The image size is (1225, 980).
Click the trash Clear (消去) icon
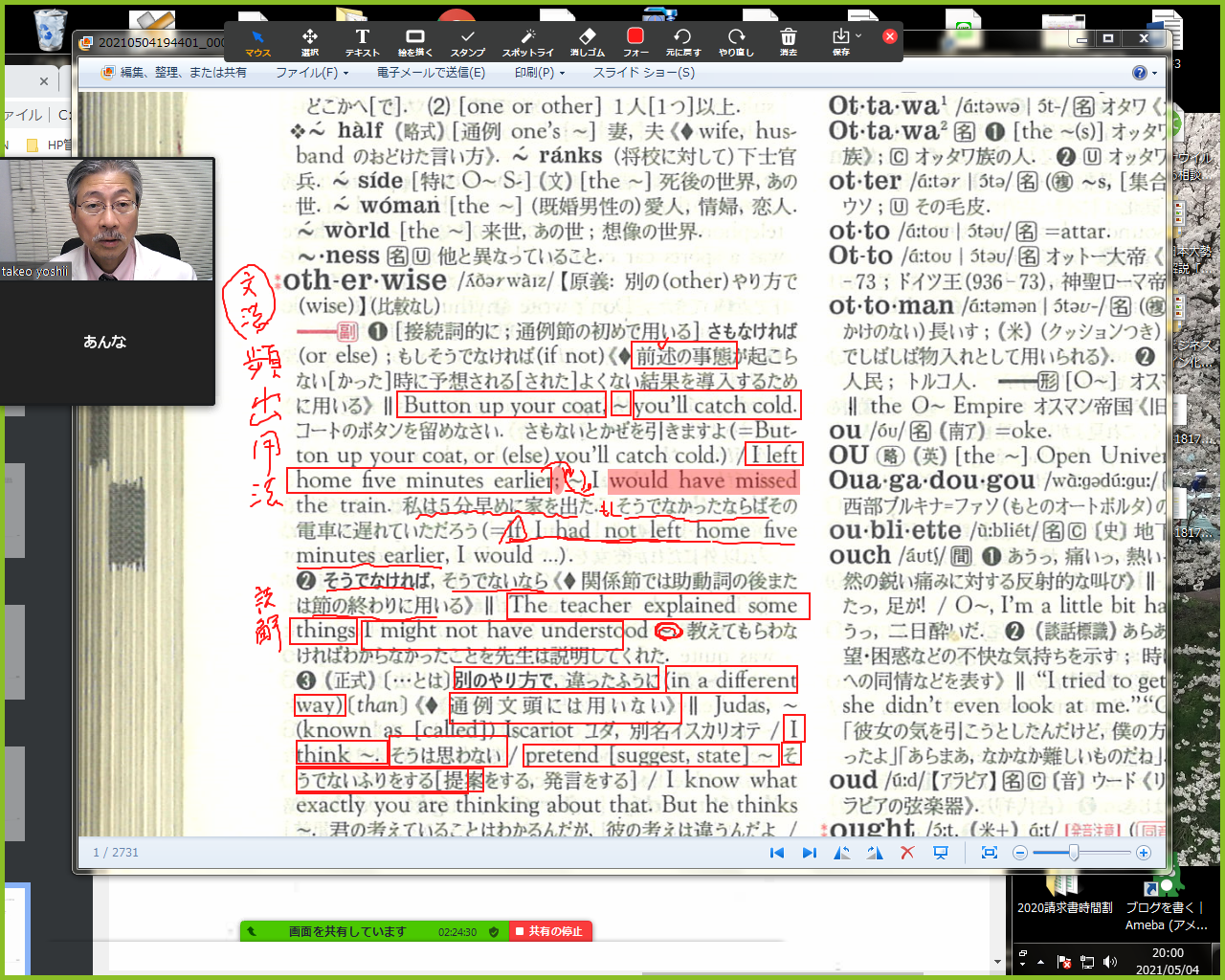click(x=788, y=41)
